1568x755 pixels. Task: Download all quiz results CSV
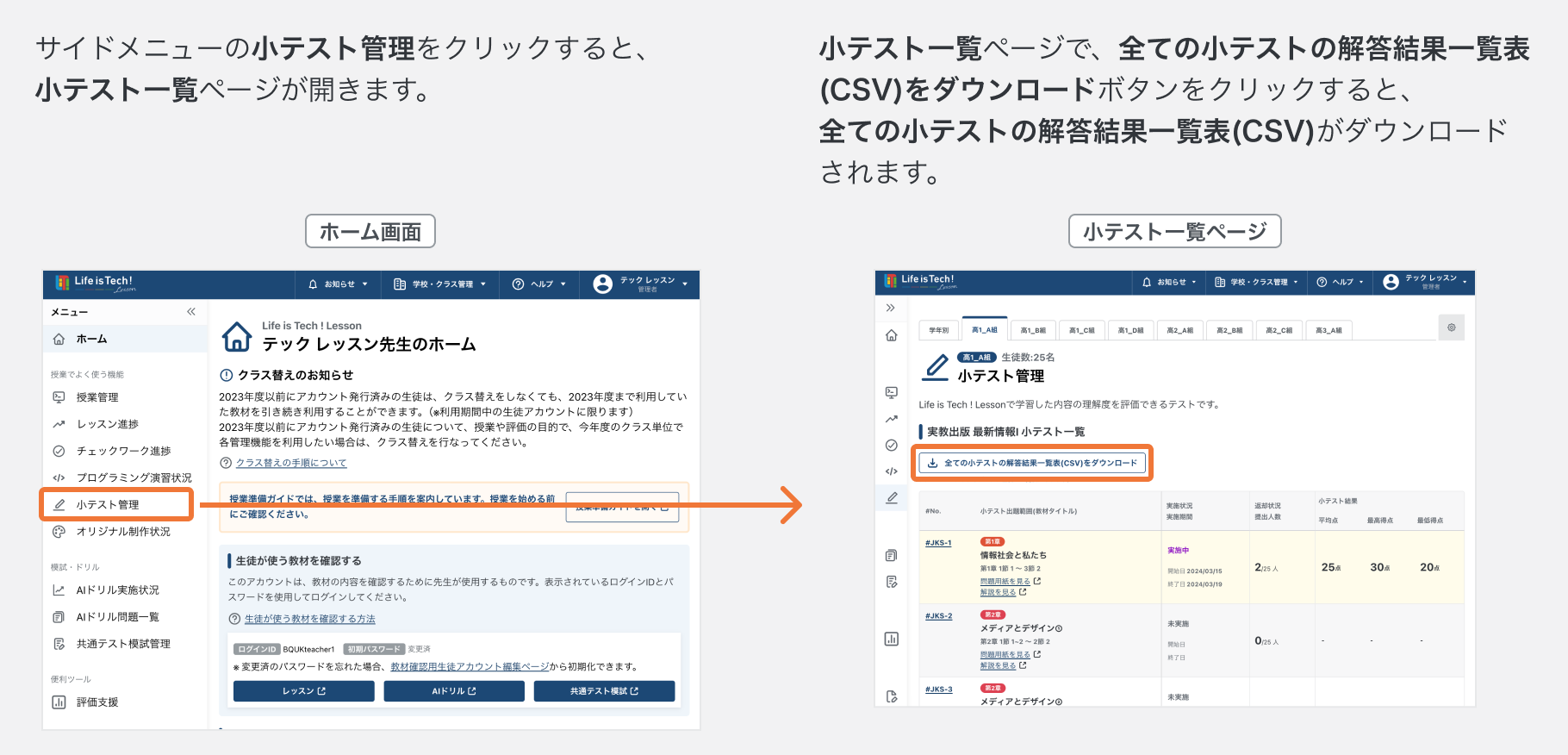click(1032, 463)
